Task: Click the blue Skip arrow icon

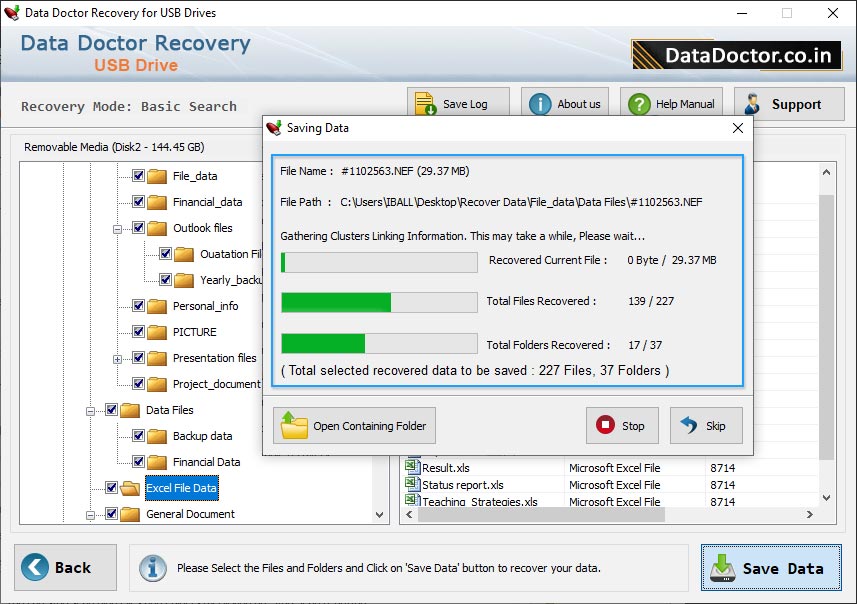Action: (690, 425)
